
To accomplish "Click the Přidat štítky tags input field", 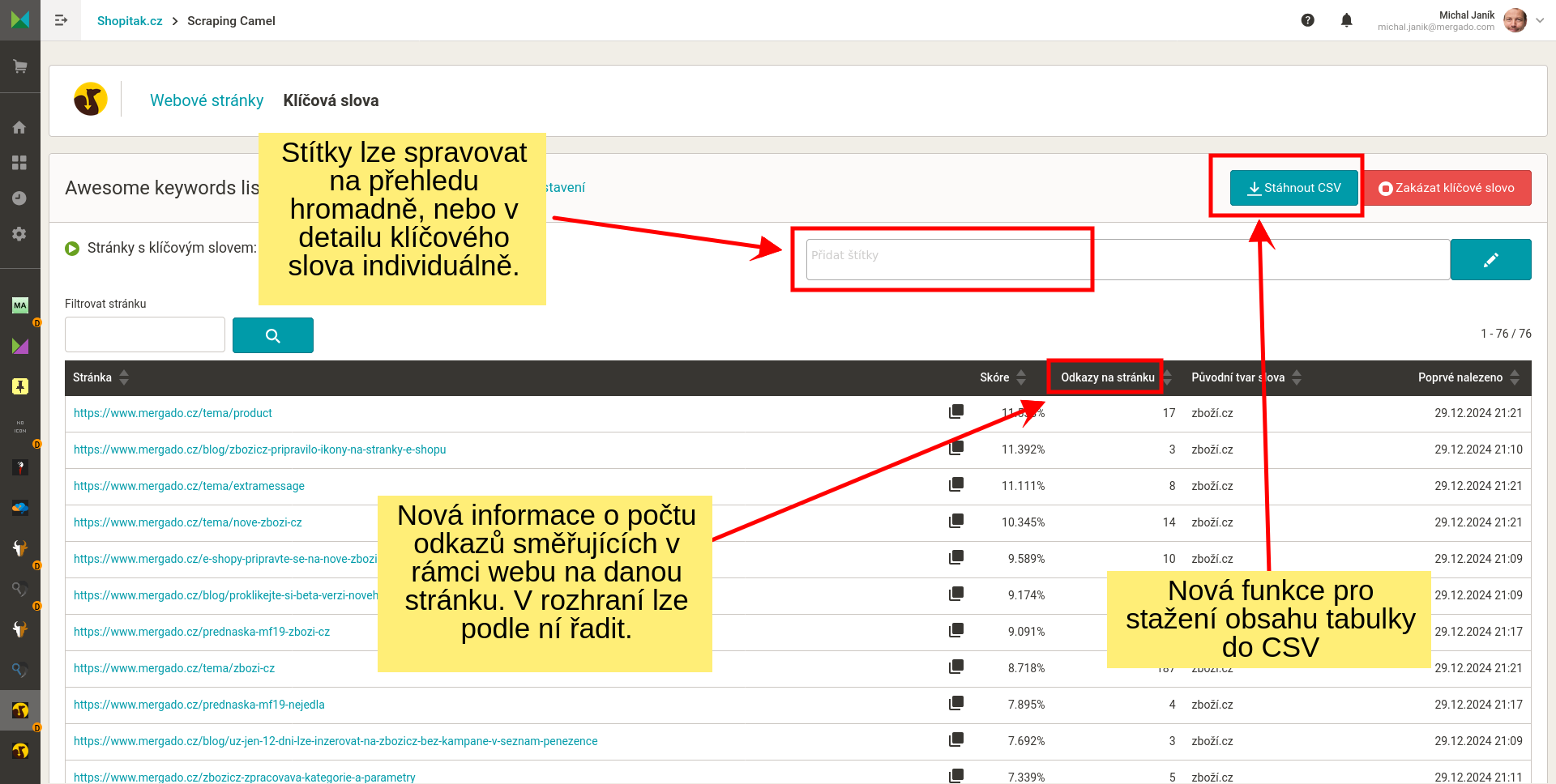I will pos(1127,260).
